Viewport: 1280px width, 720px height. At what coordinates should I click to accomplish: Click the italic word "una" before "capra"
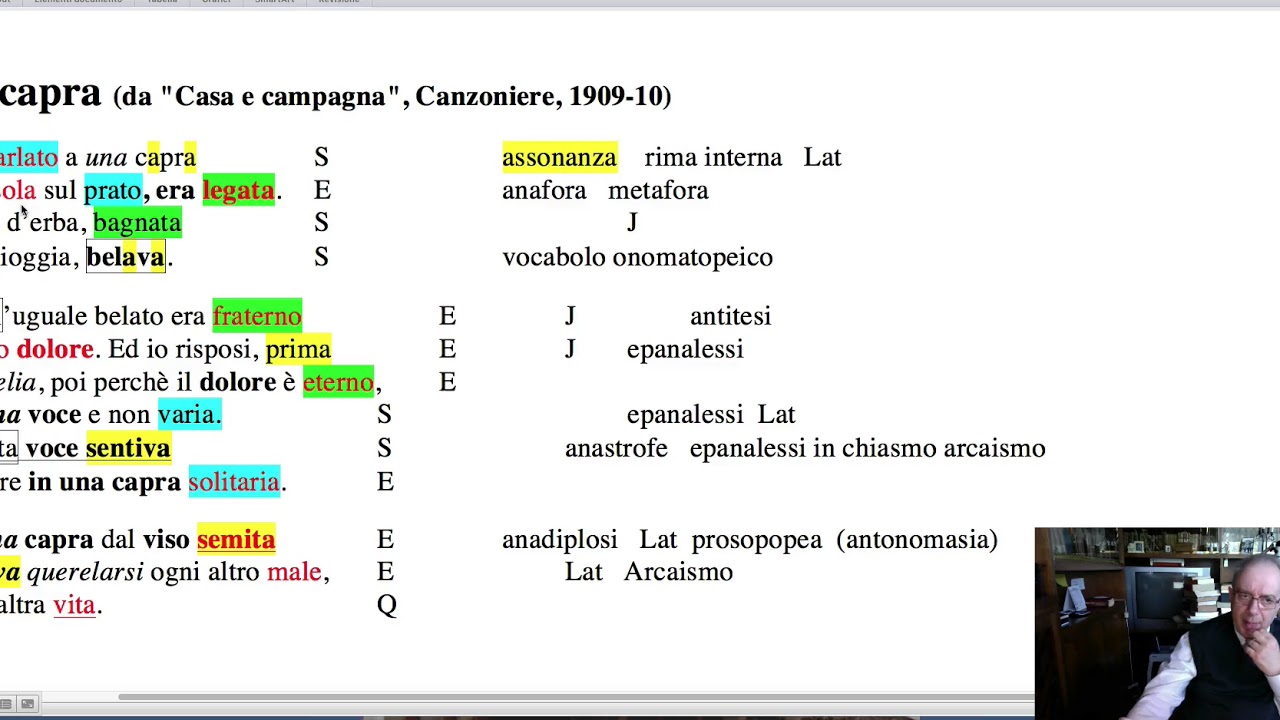[106, 157]
